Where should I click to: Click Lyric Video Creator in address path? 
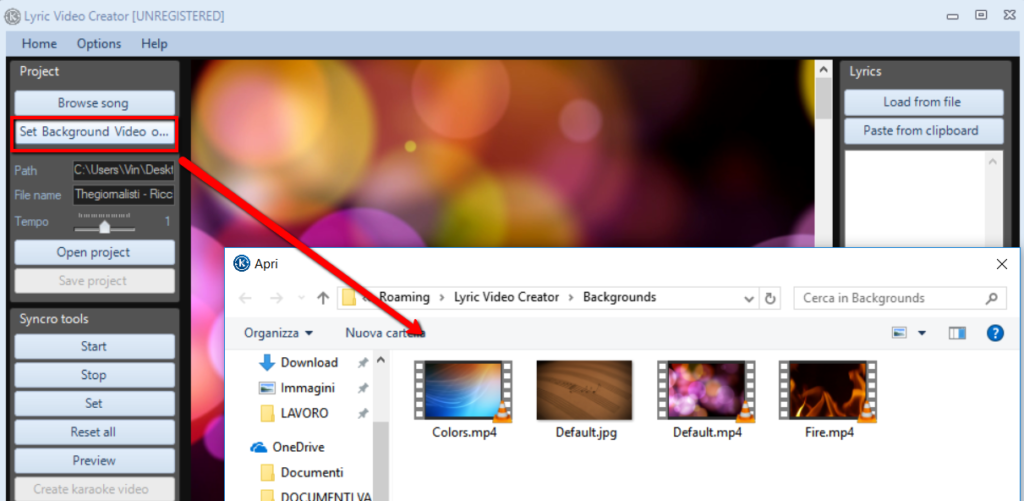tap(507, 297)
